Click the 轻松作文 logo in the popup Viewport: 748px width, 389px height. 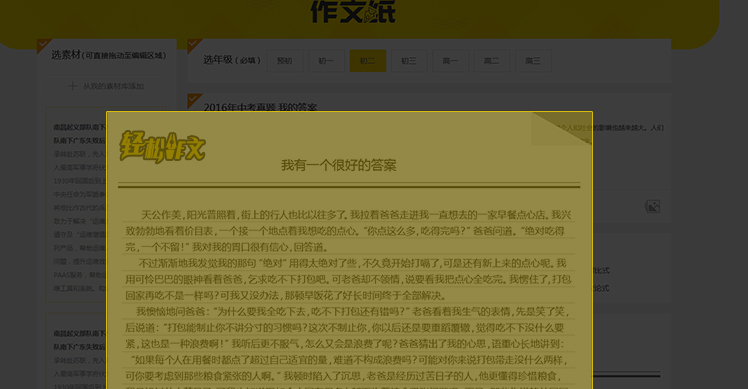tap(162, 147)
